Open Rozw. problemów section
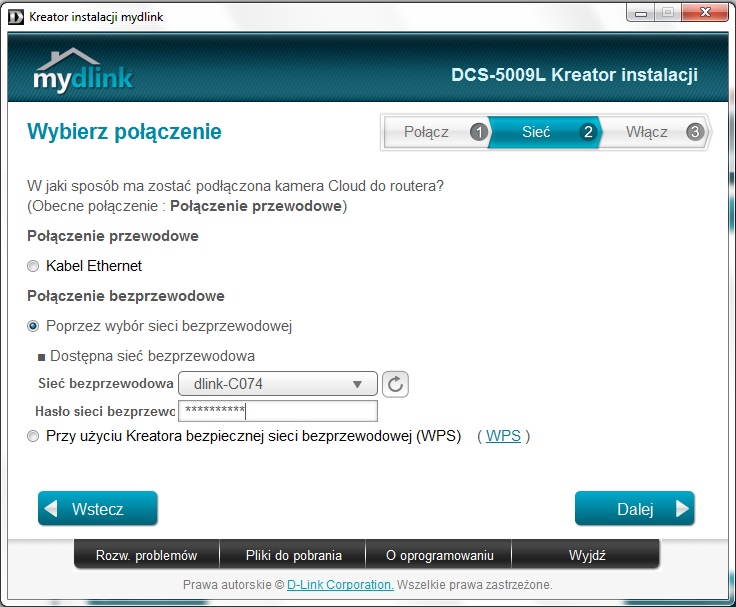 [x=146, y=555]
